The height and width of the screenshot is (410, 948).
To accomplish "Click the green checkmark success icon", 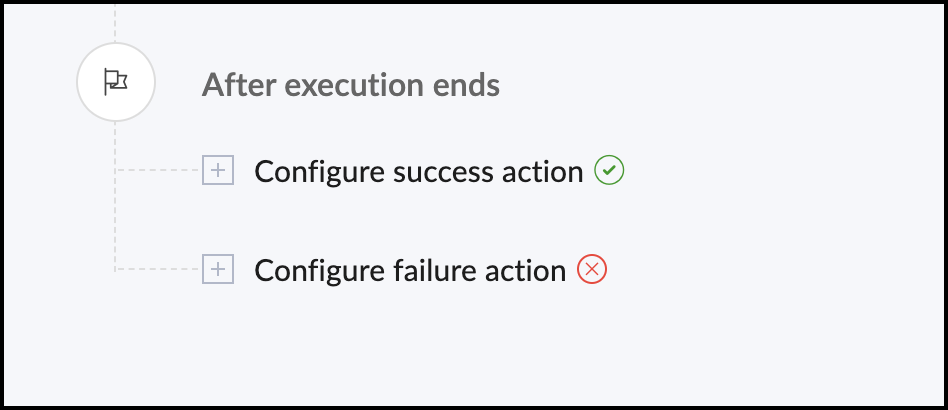I will [609, 170].
